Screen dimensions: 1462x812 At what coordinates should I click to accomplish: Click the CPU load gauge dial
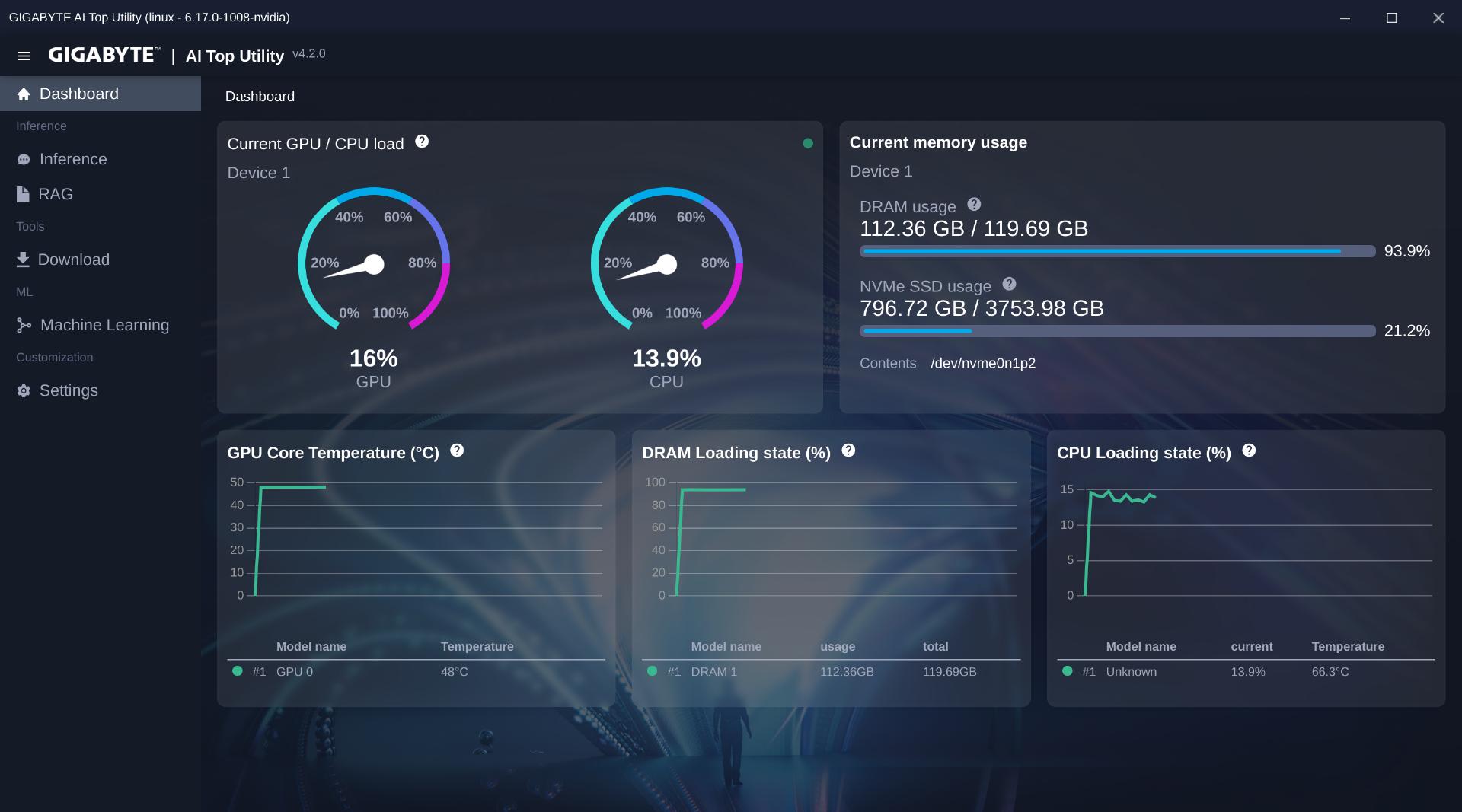(x=667, y=259)
